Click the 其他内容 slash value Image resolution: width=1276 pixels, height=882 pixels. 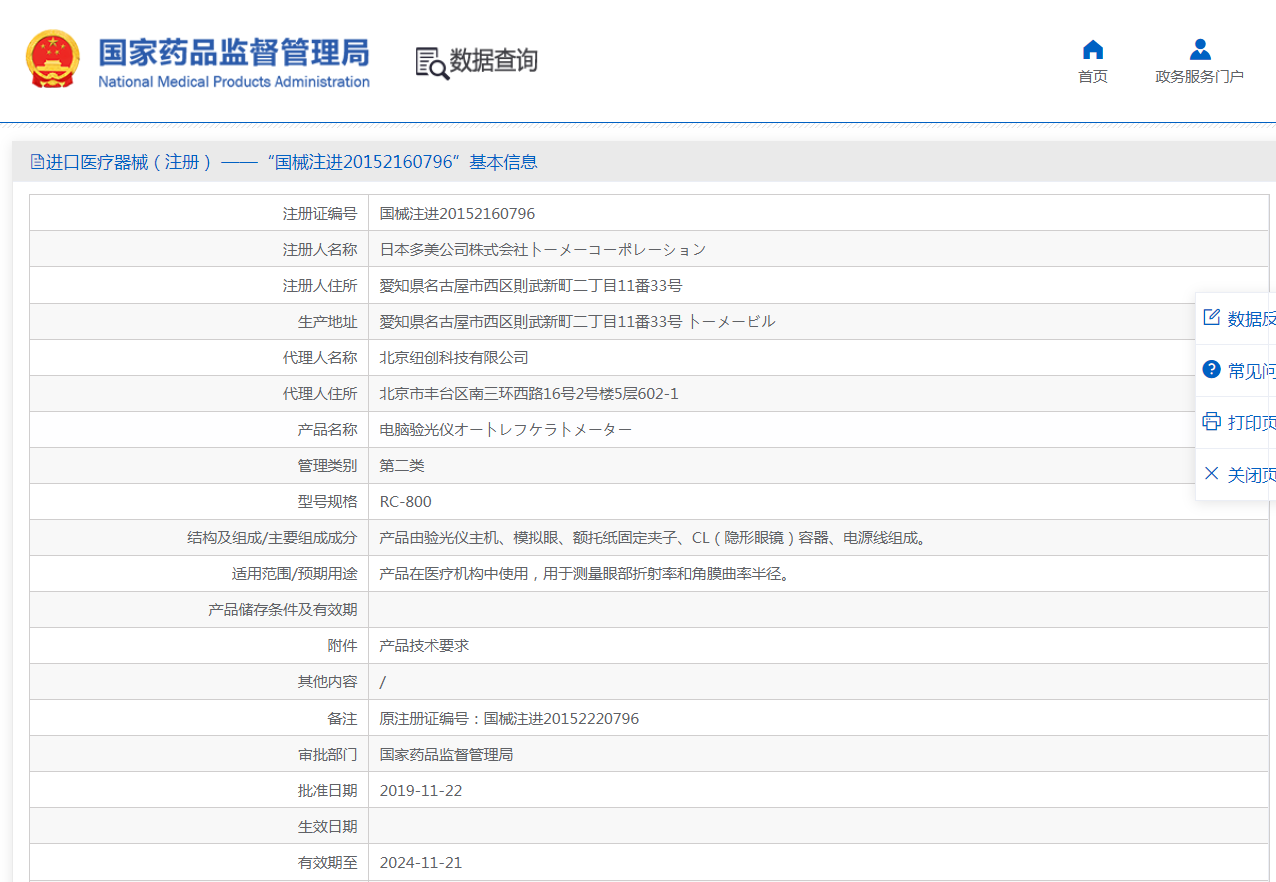[x=383, y=682]
